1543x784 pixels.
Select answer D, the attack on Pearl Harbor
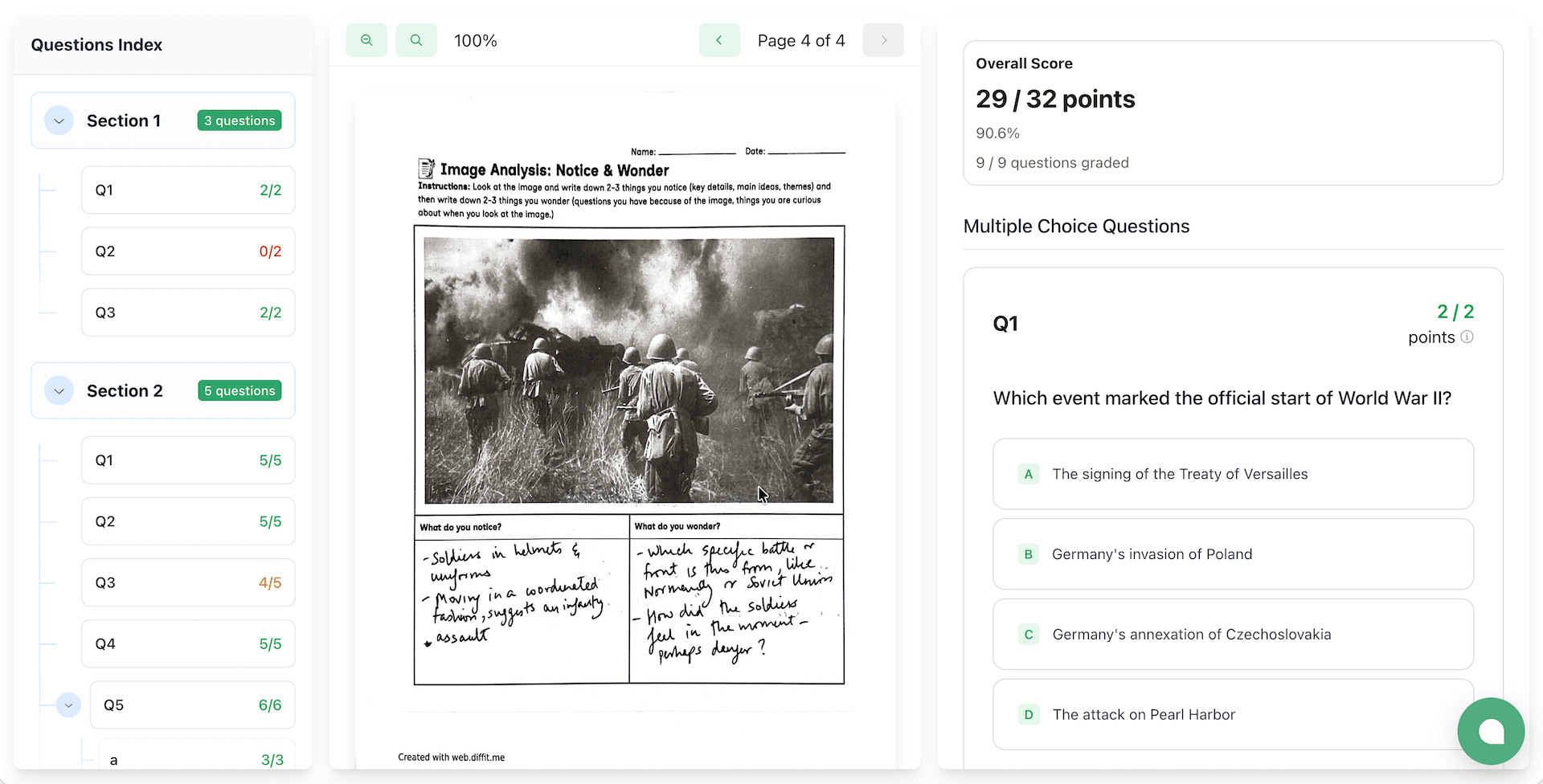click(1233, 714)
